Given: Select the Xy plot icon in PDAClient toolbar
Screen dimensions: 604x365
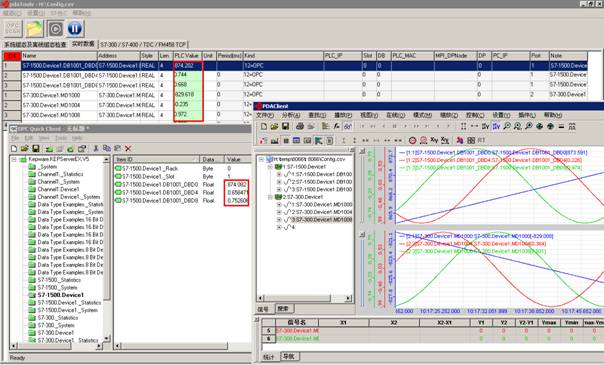Looking at the screenshot, I should 434,140.
